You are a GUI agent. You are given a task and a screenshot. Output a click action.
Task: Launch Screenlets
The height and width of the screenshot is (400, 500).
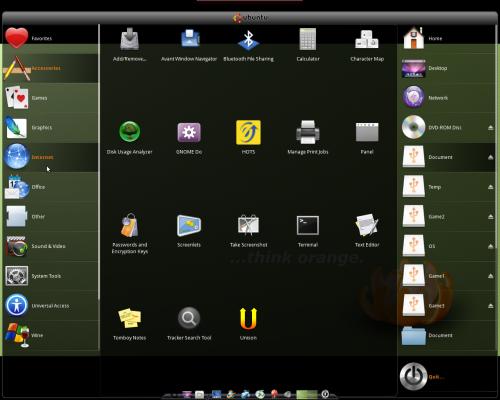tap(189, 231)
